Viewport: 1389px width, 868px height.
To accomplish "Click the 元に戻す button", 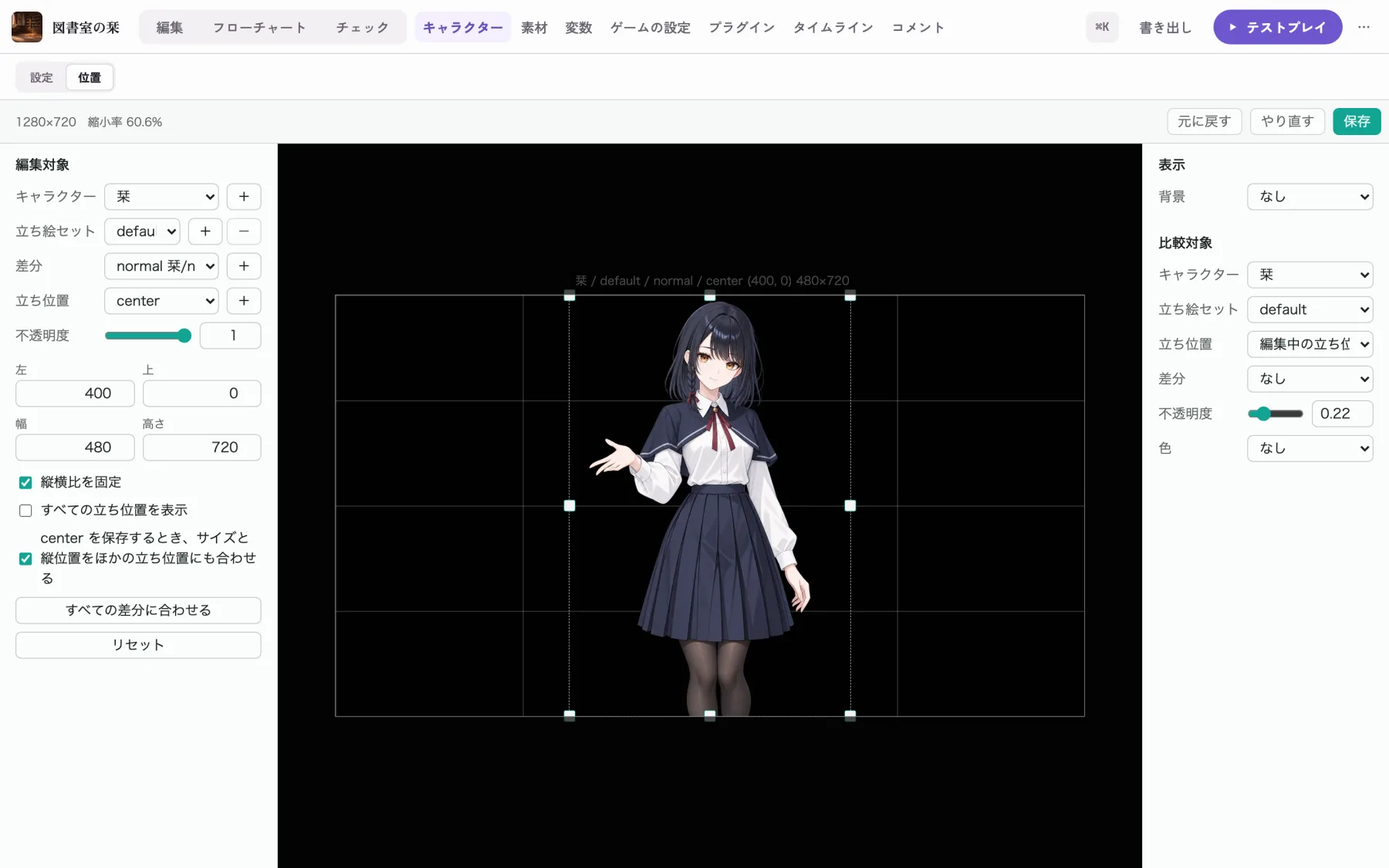I will [1204, 122].
